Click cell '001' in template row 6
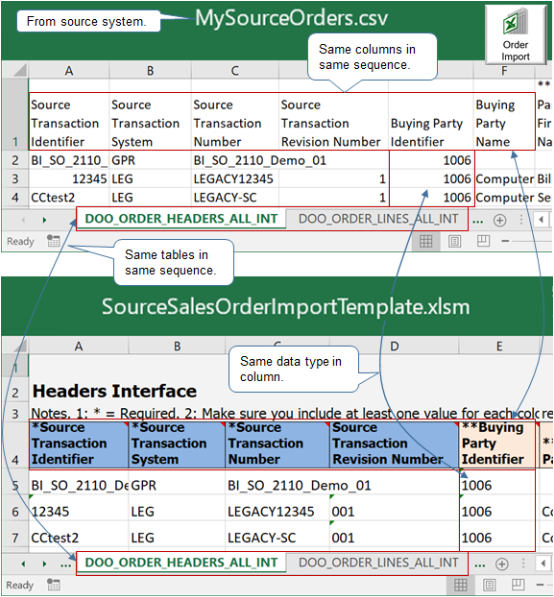This screenshot has height=597, width=554. click(394, 511)
